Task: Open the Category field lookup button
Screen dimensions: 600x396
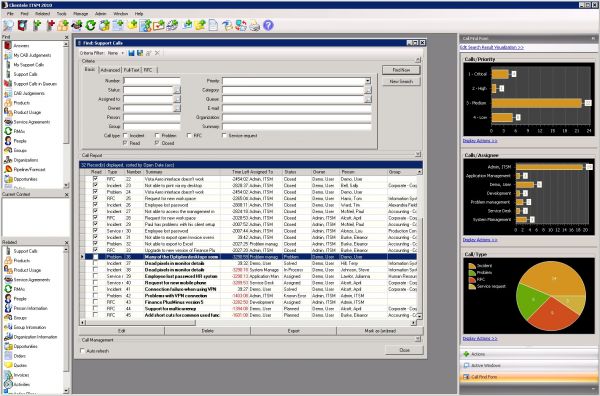Action: tap(368, 90)
